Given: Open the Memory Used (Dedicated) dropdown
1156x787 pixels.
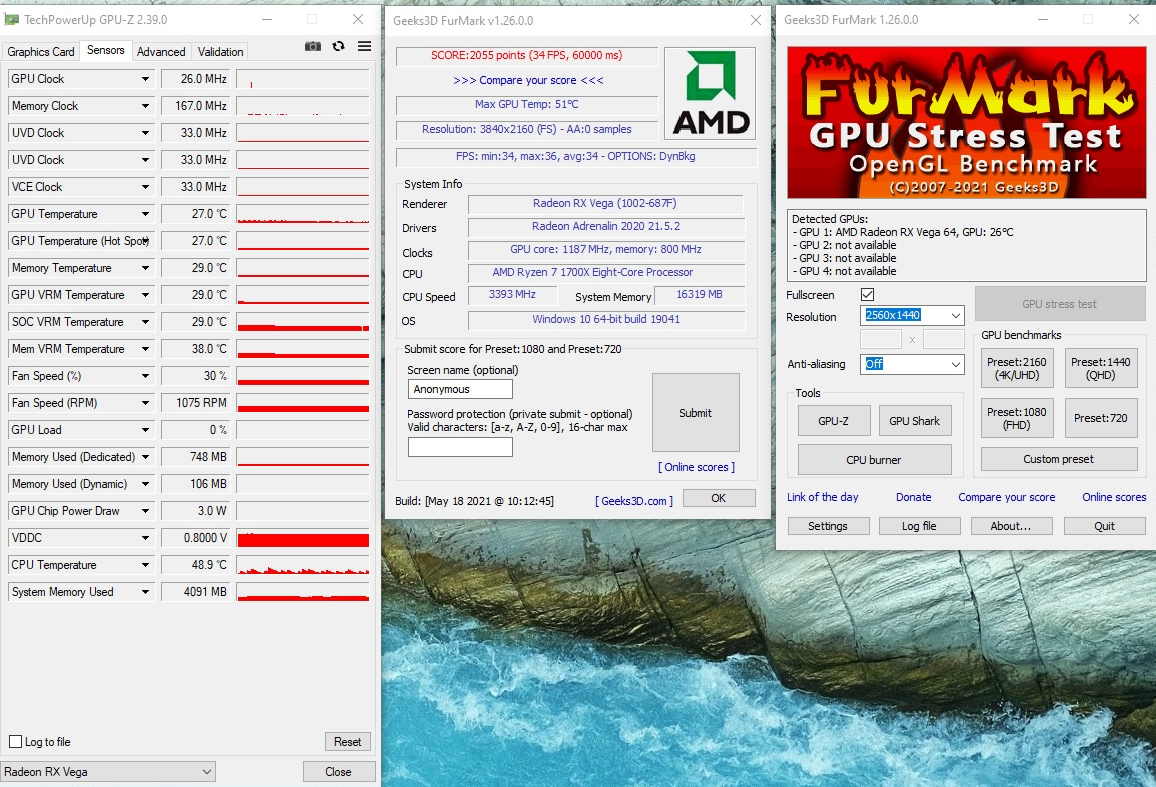Looking at the screenshot, I should tap(145, 457).
